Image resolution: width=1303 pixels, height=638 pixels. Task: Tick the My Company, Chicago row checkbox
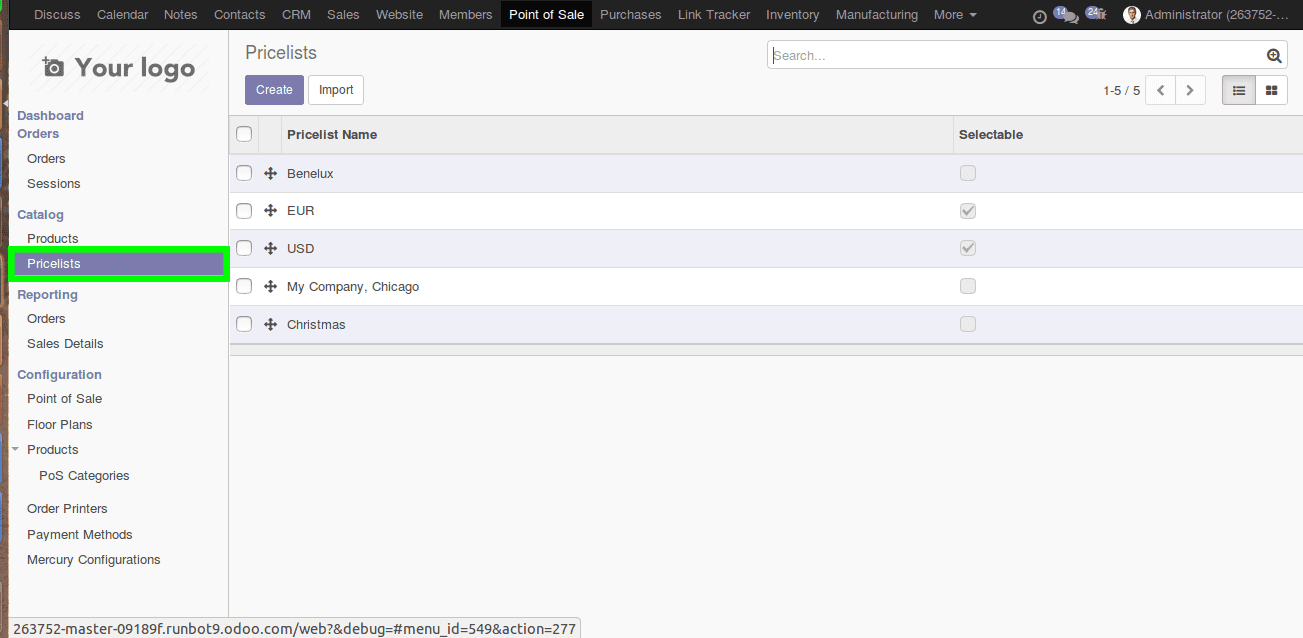click(244, 286)
